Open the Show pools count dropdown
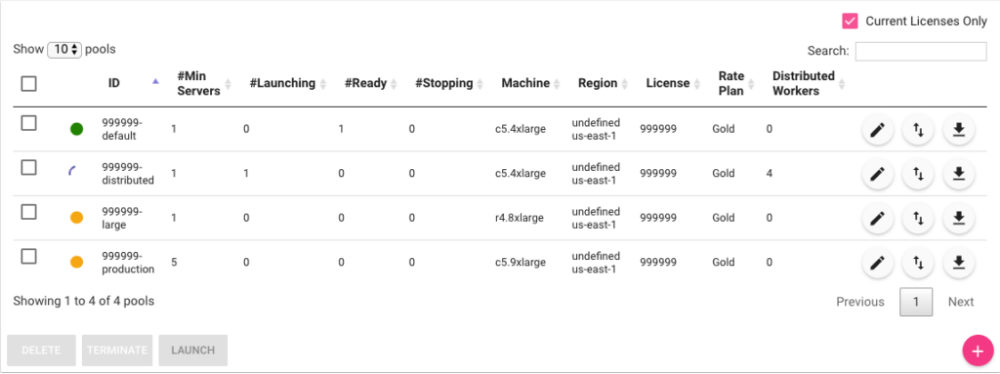Viewport: 1000px width, 374px height. click(x=64, y=49)
